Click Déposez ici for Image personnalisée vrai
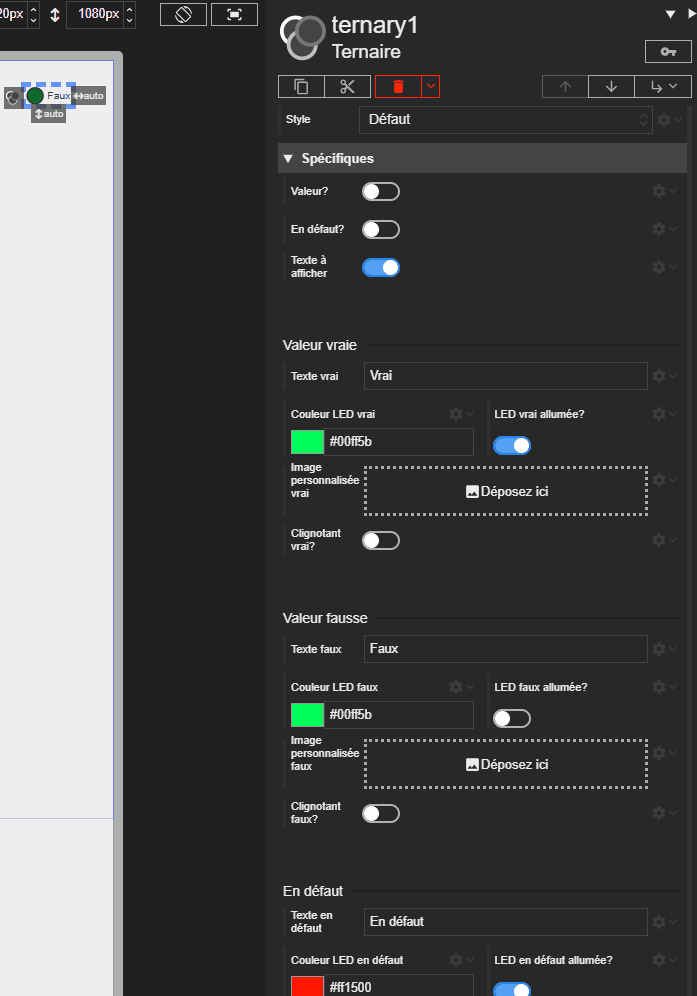 (x=506, y=491)
